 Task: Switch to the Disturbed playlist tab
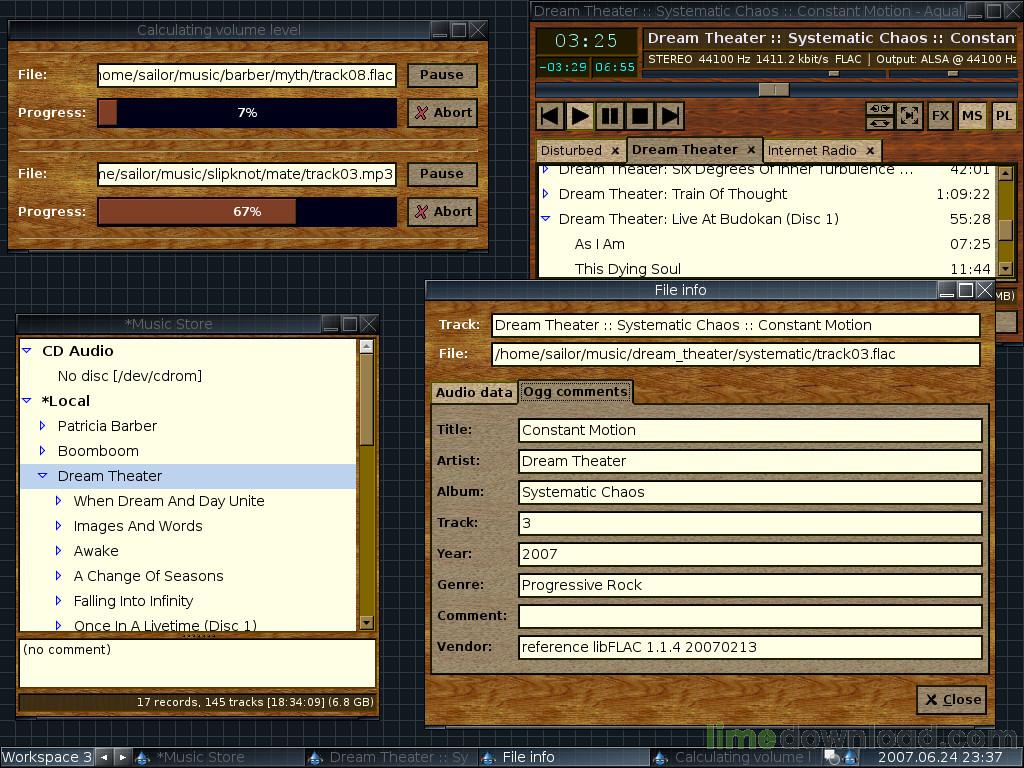(x=571, y=150)
